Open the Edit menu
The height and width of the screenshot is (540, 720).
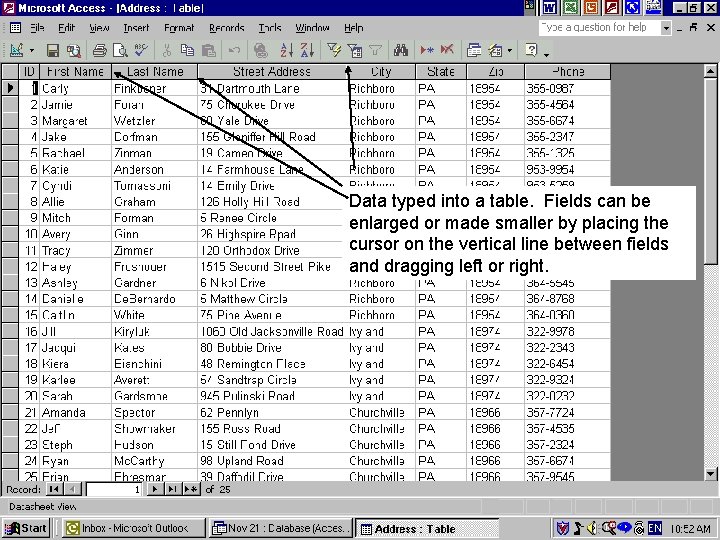coord(67,28)
